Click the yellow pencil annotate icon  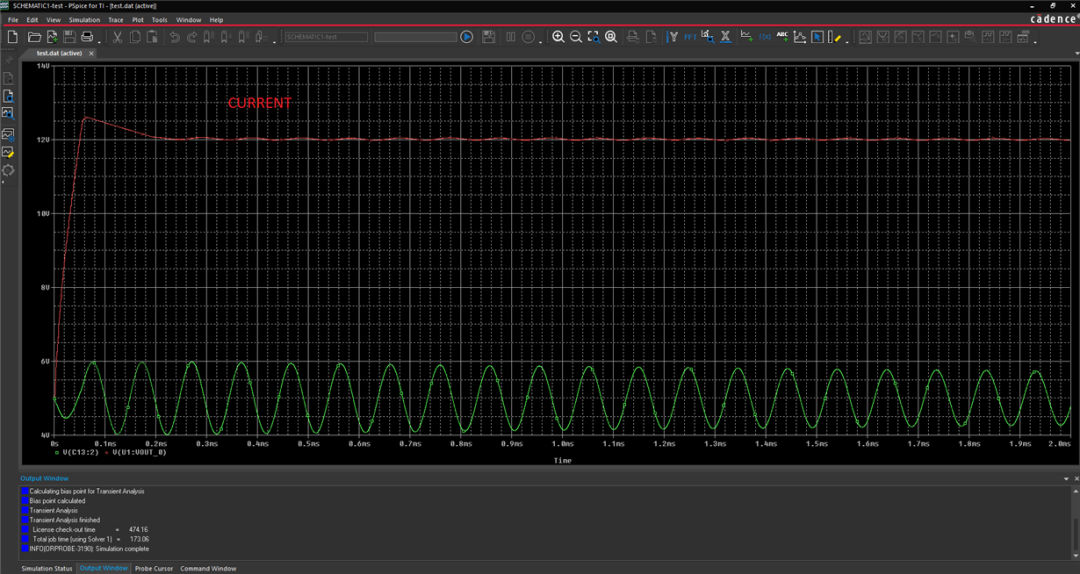point(834,37)
